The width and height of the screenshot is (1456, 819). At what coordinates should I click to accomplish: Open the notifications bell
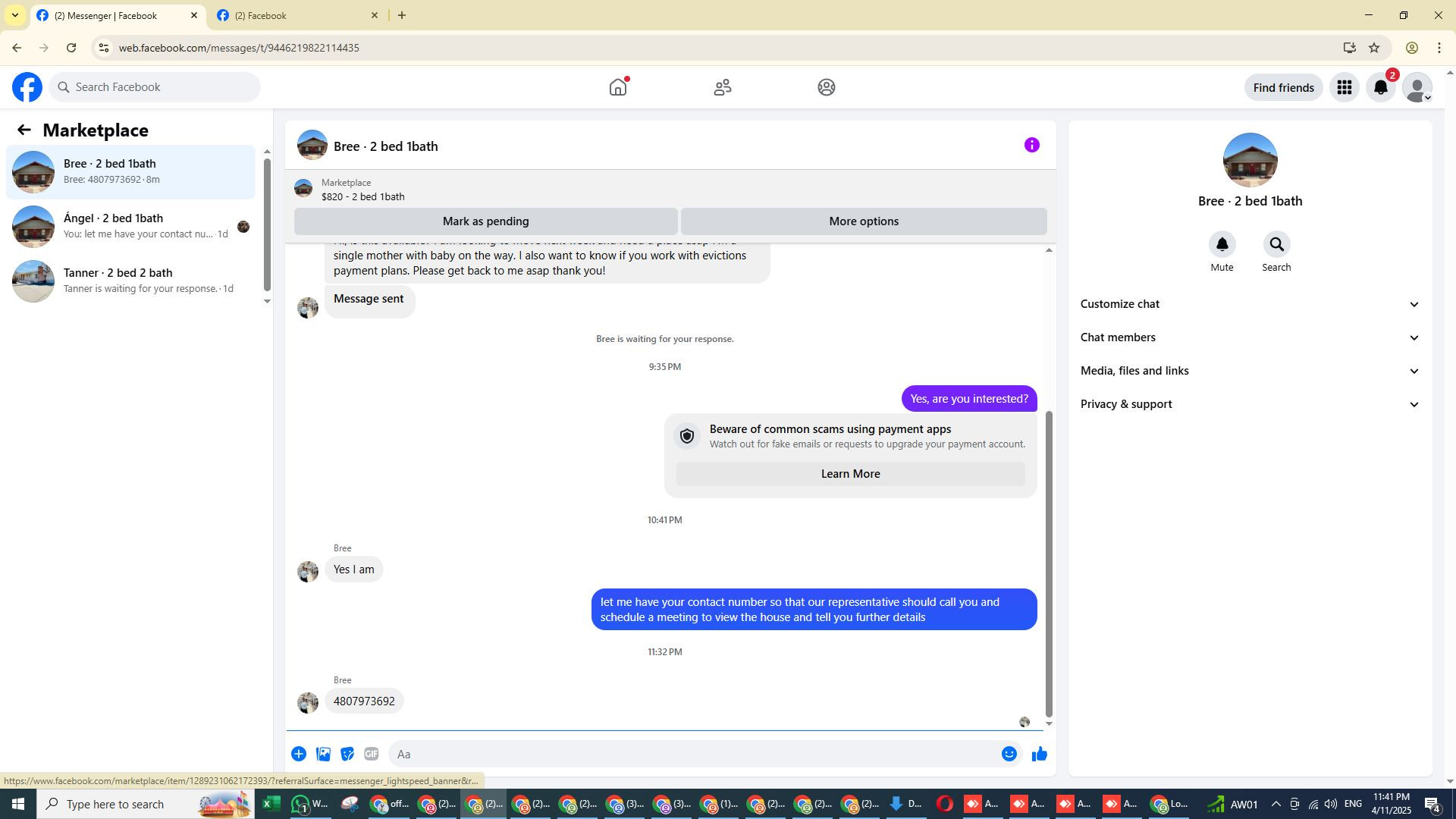[x=1381, y=87]
